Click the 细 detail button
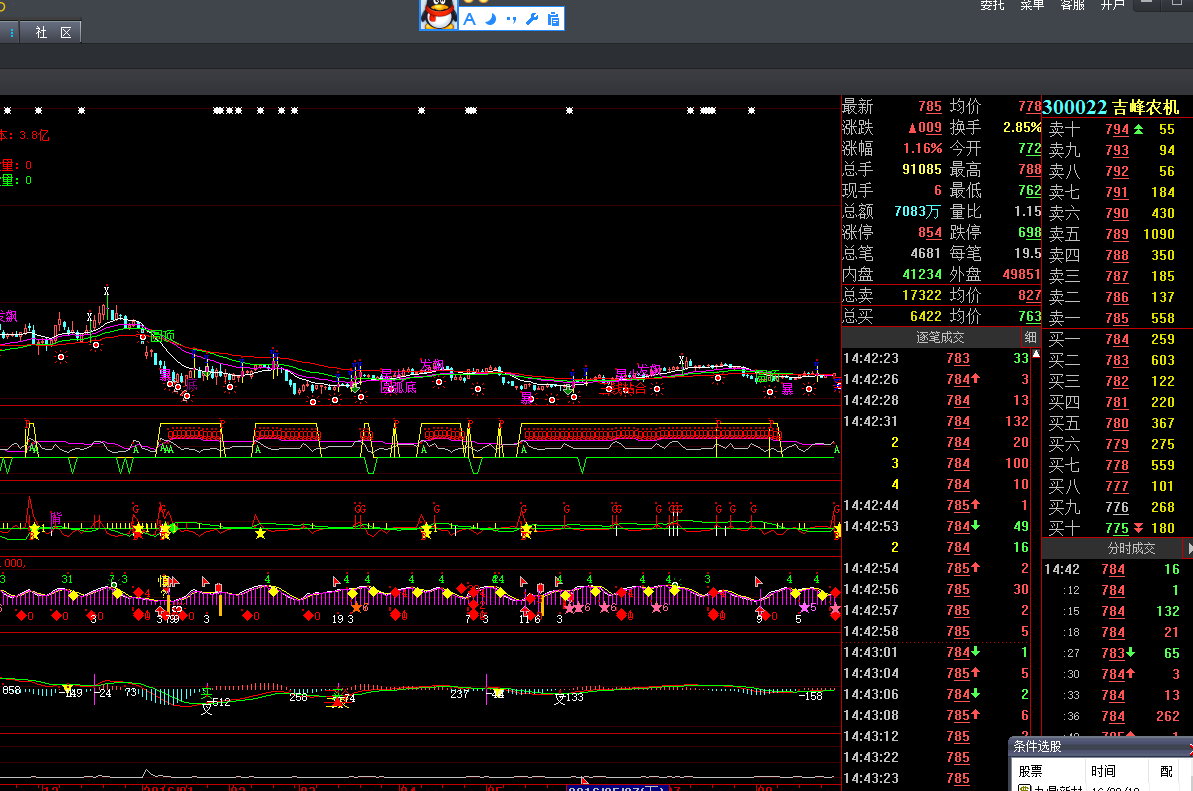1193x791 pixels. point(1030,337)
